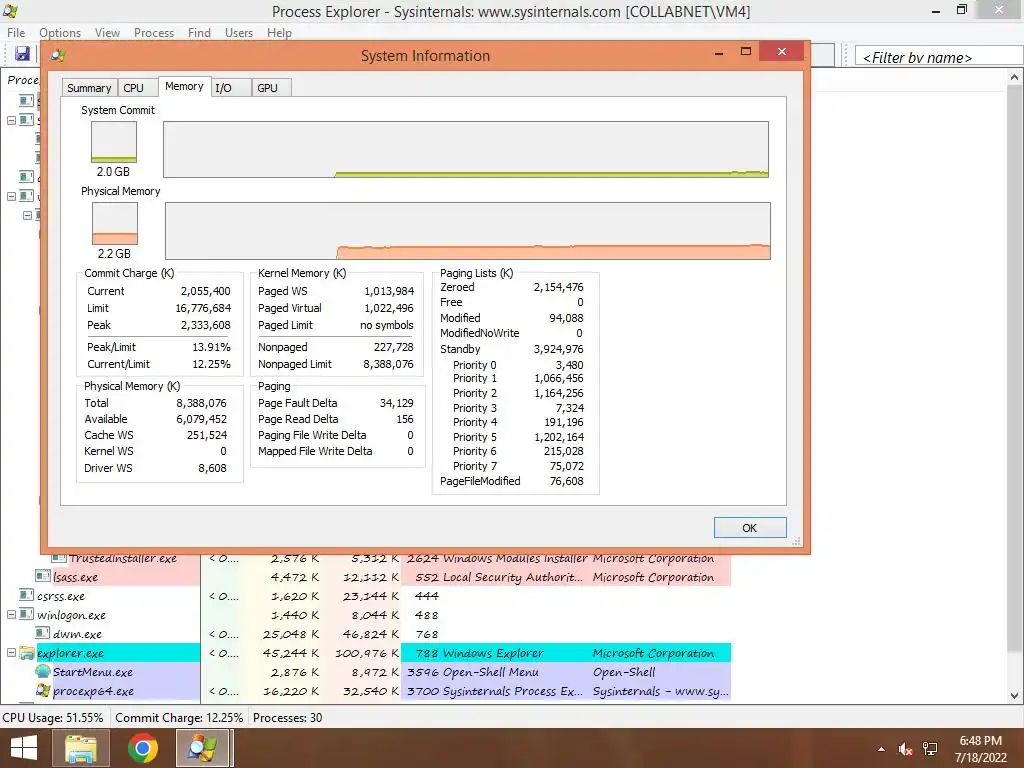Click the procexp64.exe process icon
This screenshot has width=1024, height=768.
[43, 690]
